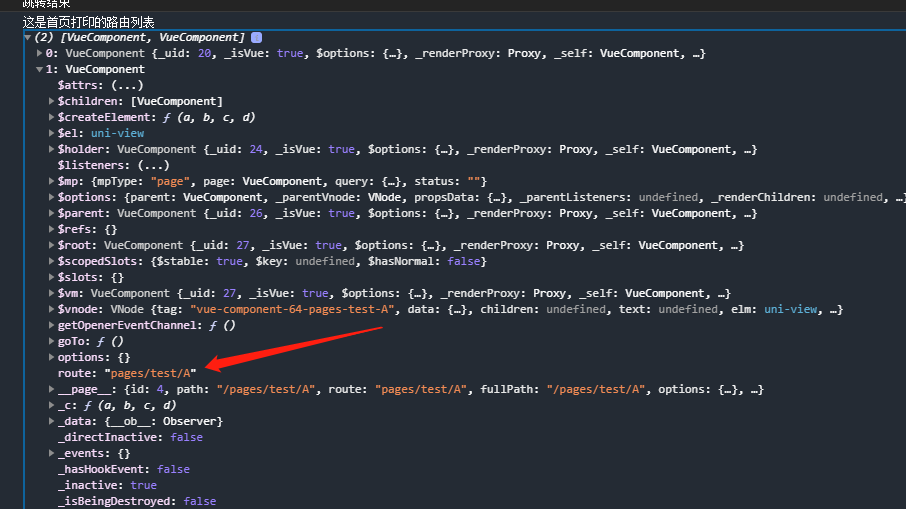Click the _uid 20 value in entry 0
This screenshot has width=906, height=509.
[205, 53]
